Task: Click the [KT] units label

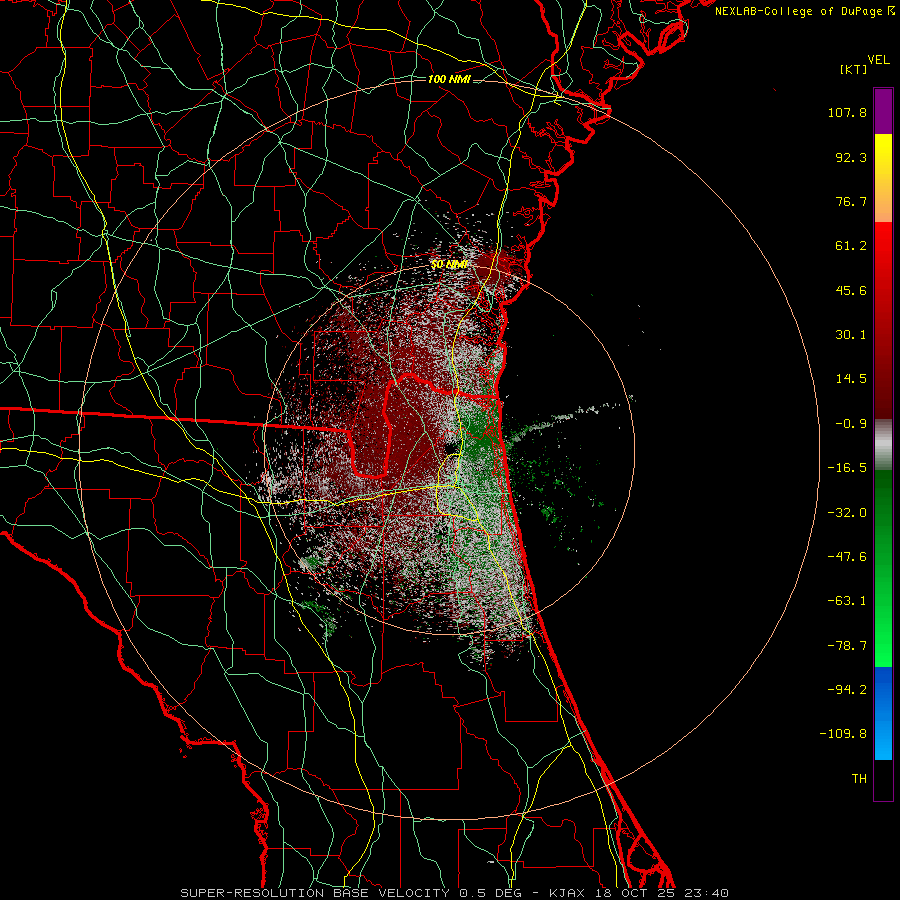Action: [853, 69]
